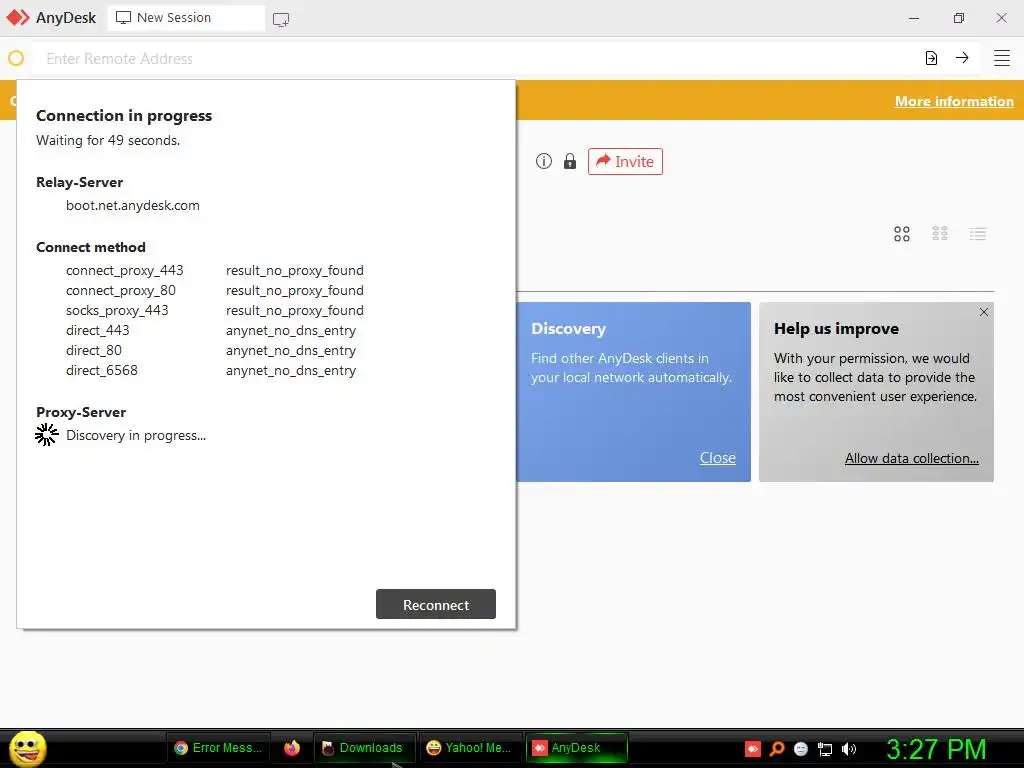Click the info circle icon near Invite
Image resolution: width=1024 pixels, height=768 pixels.
pos(544,161)
